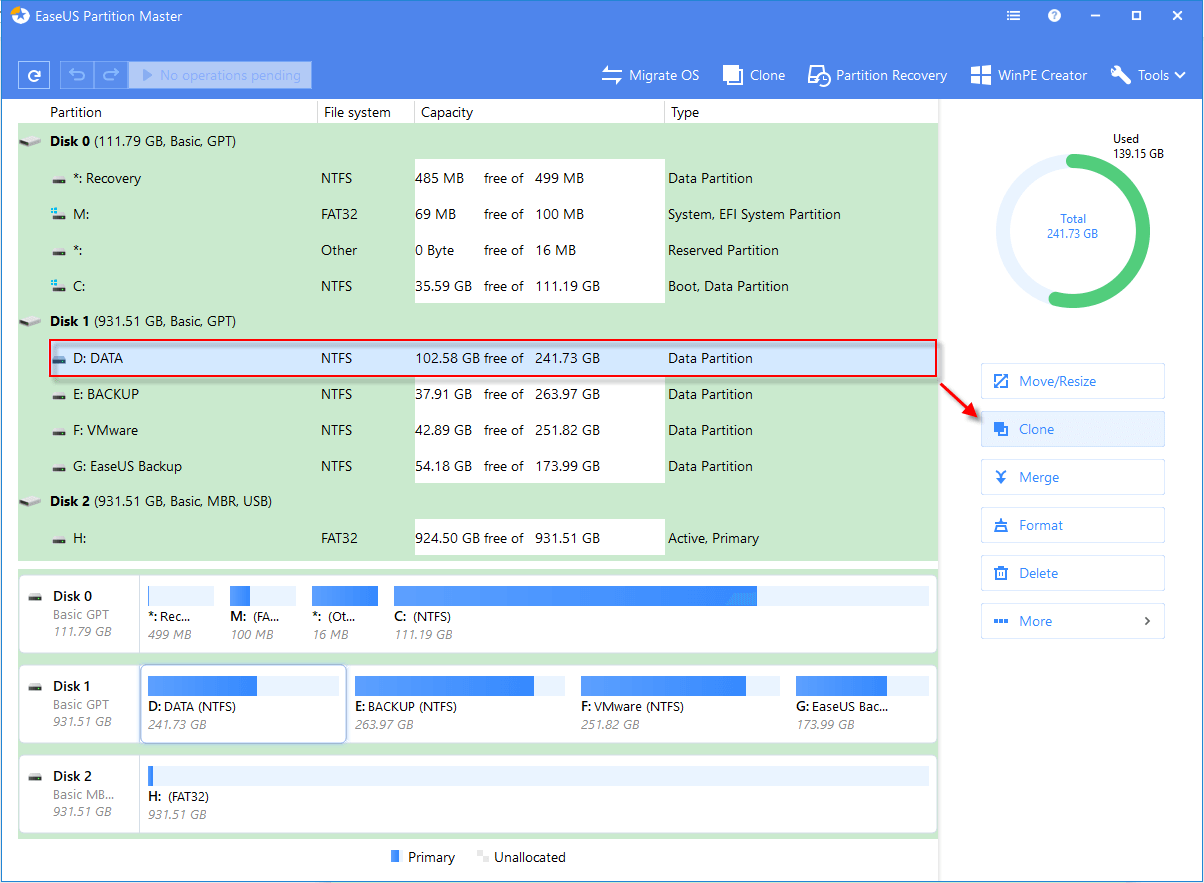Select the Reserved Partition row
1204x883 pixels.
pos(478,250)
